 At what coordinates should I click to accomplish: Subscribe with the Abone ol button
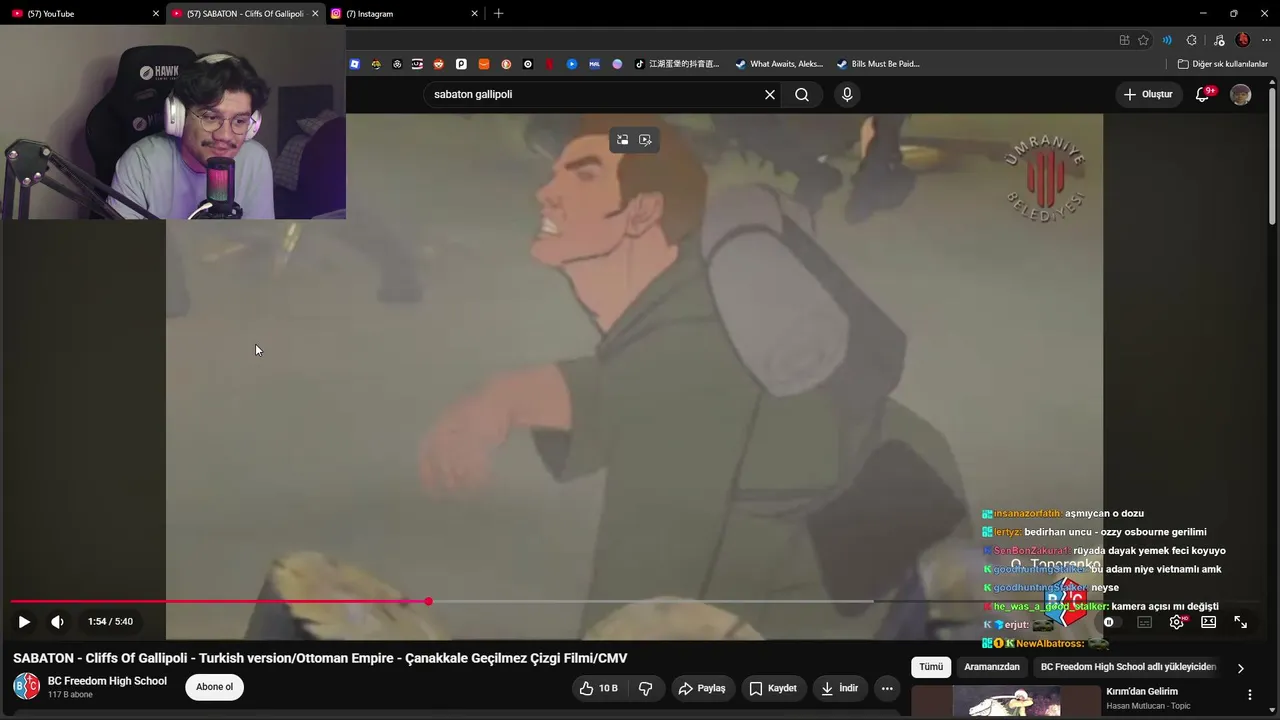pyautogui.click(x=214, y=687)
